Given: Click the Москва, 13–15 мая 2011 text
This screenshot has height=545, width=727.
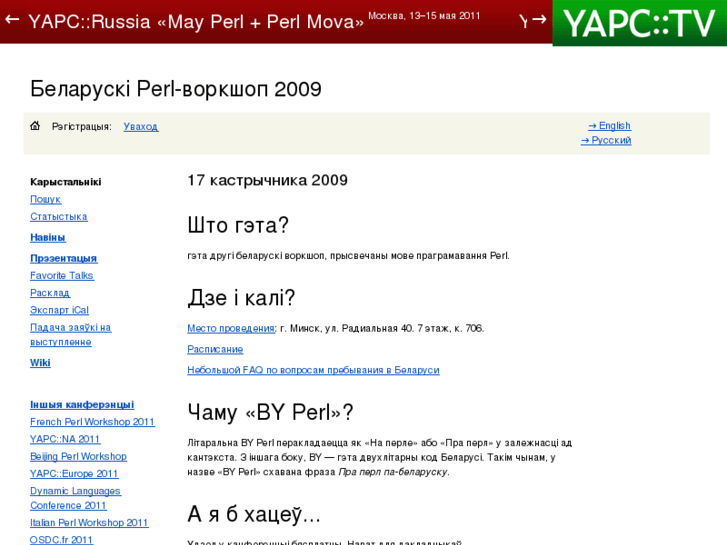Looking at the screenshot, I should tap(424, 16).
